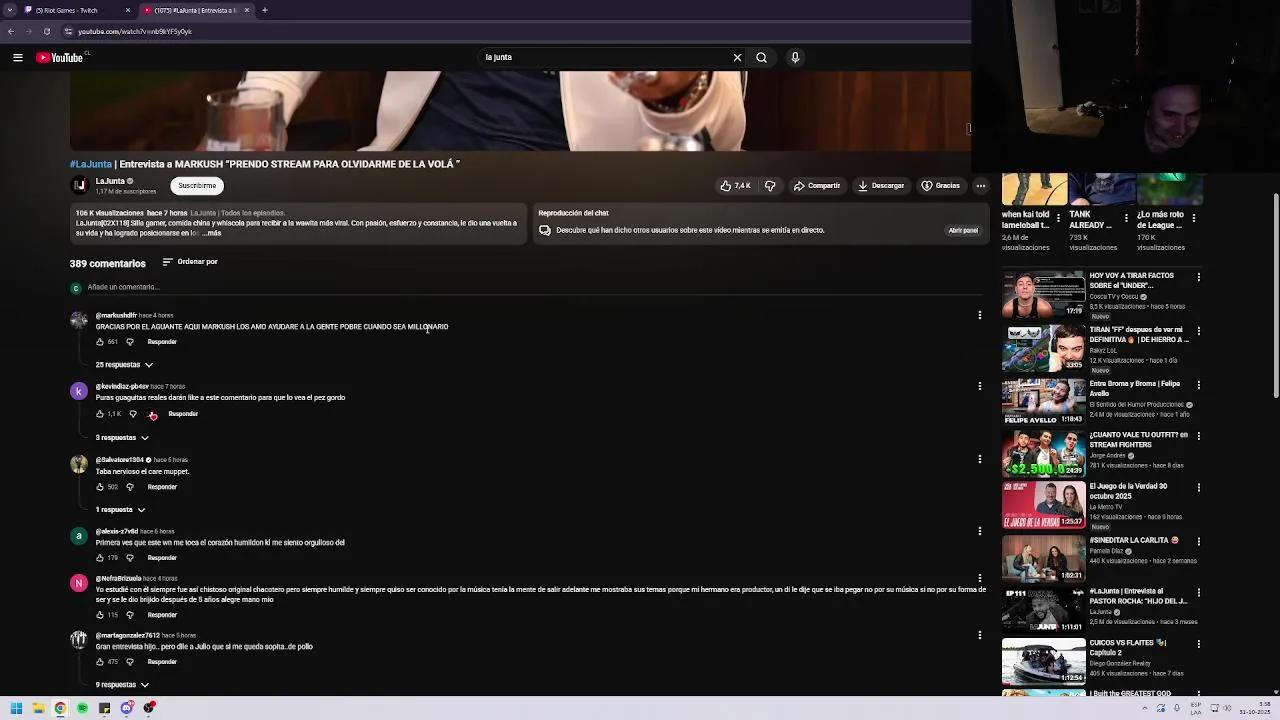Expand 1 respuesta under Salvatore1304's comment
The image size is (1280, 720).
pos(120,510)
